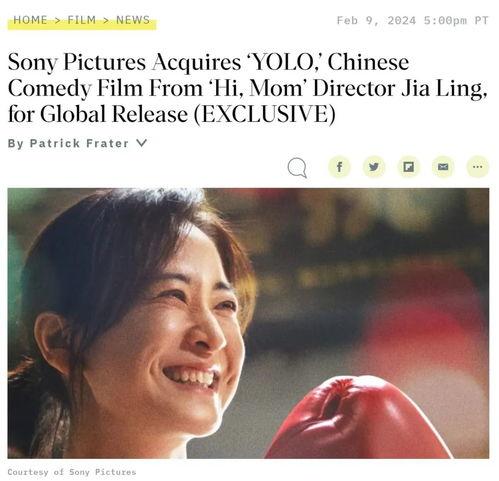Share article by email icon
Viewport: 499px width, 481px height.
[443, 167]
